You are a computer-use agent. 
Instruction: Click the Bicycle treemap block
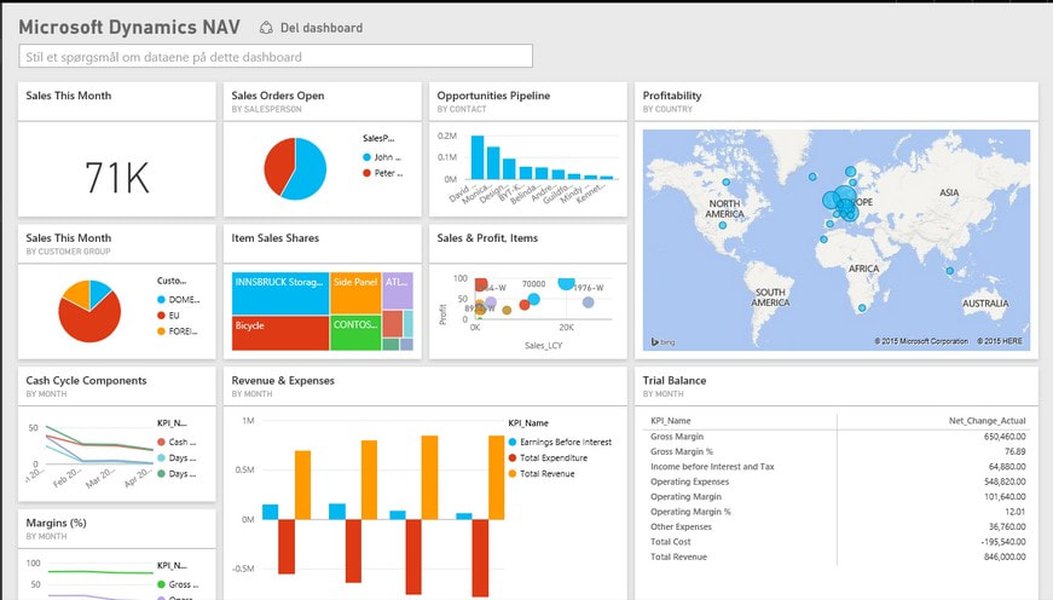280,333
